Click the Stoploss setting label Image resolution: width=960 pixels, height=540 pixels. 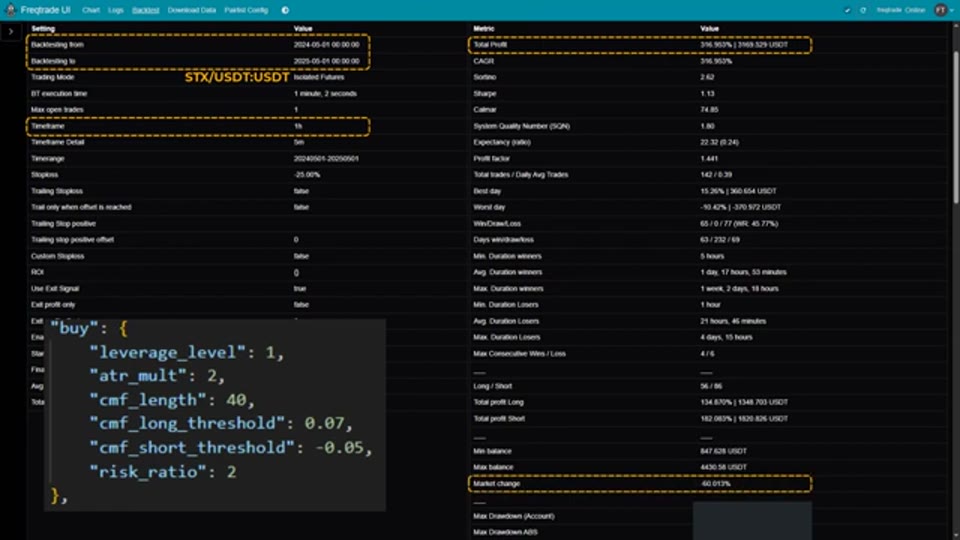[x=45, y=174]
